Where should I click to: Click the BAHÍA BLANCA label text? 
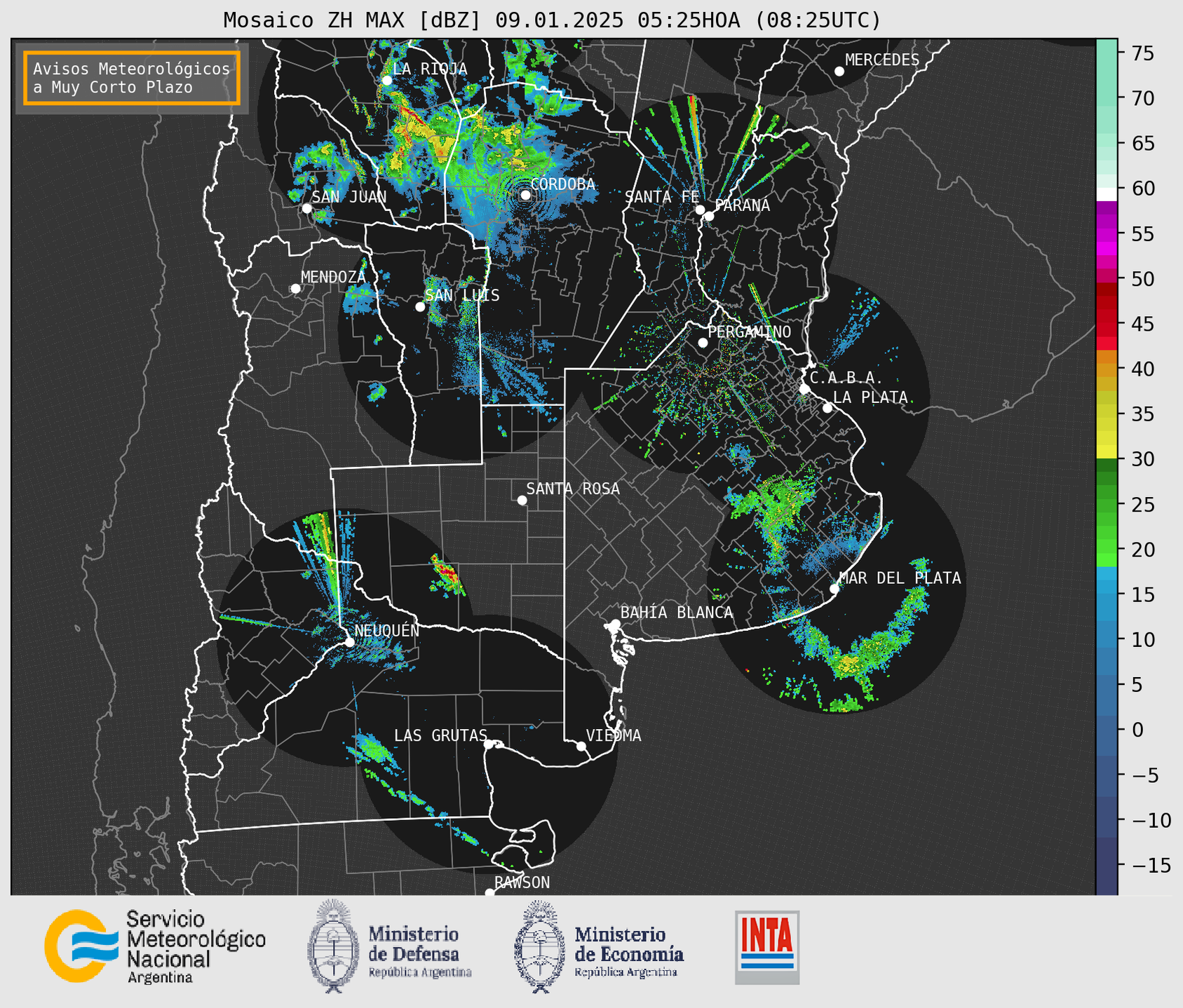click(x=677, y=613)
